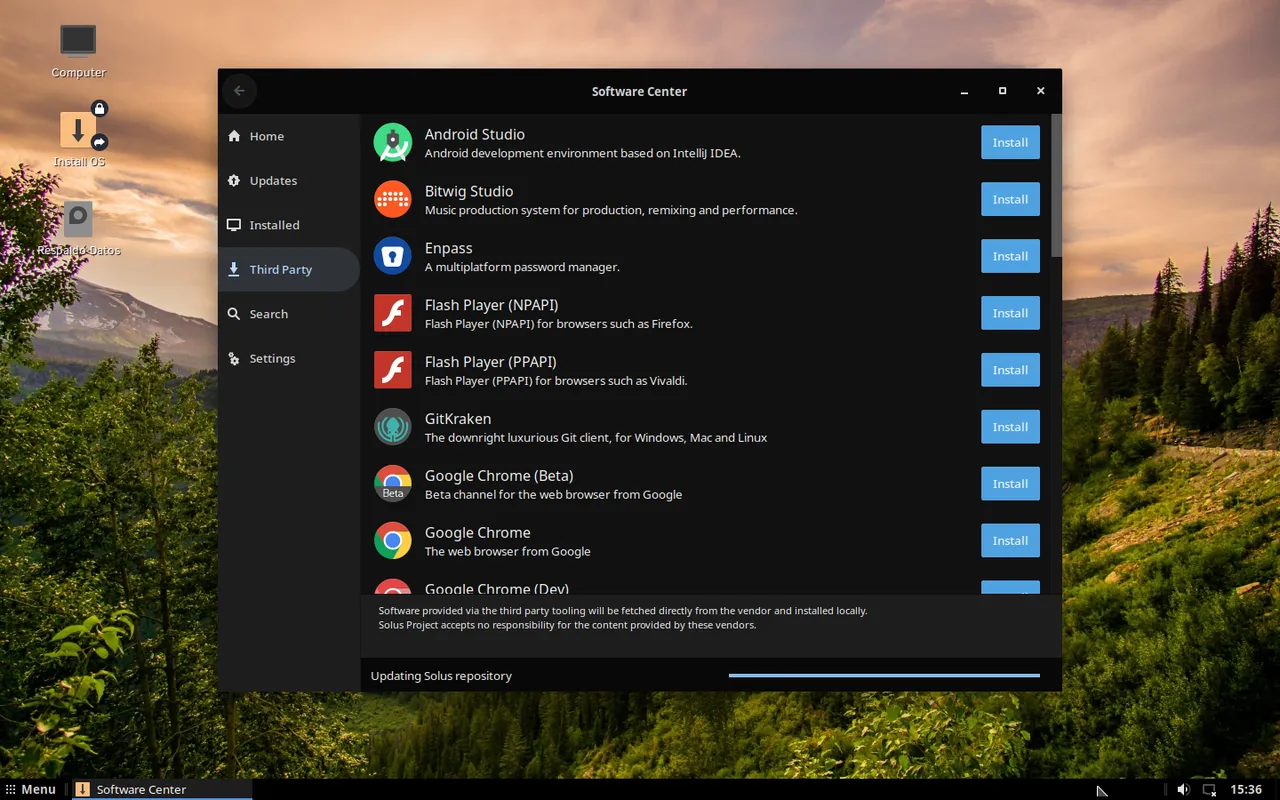Click 'The web browser from Google' description

(x=508, y=552)
